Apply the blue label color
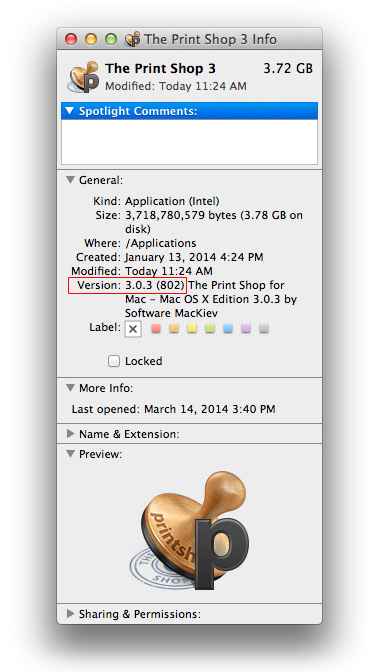The image size is (379, 672). [228, 329]
